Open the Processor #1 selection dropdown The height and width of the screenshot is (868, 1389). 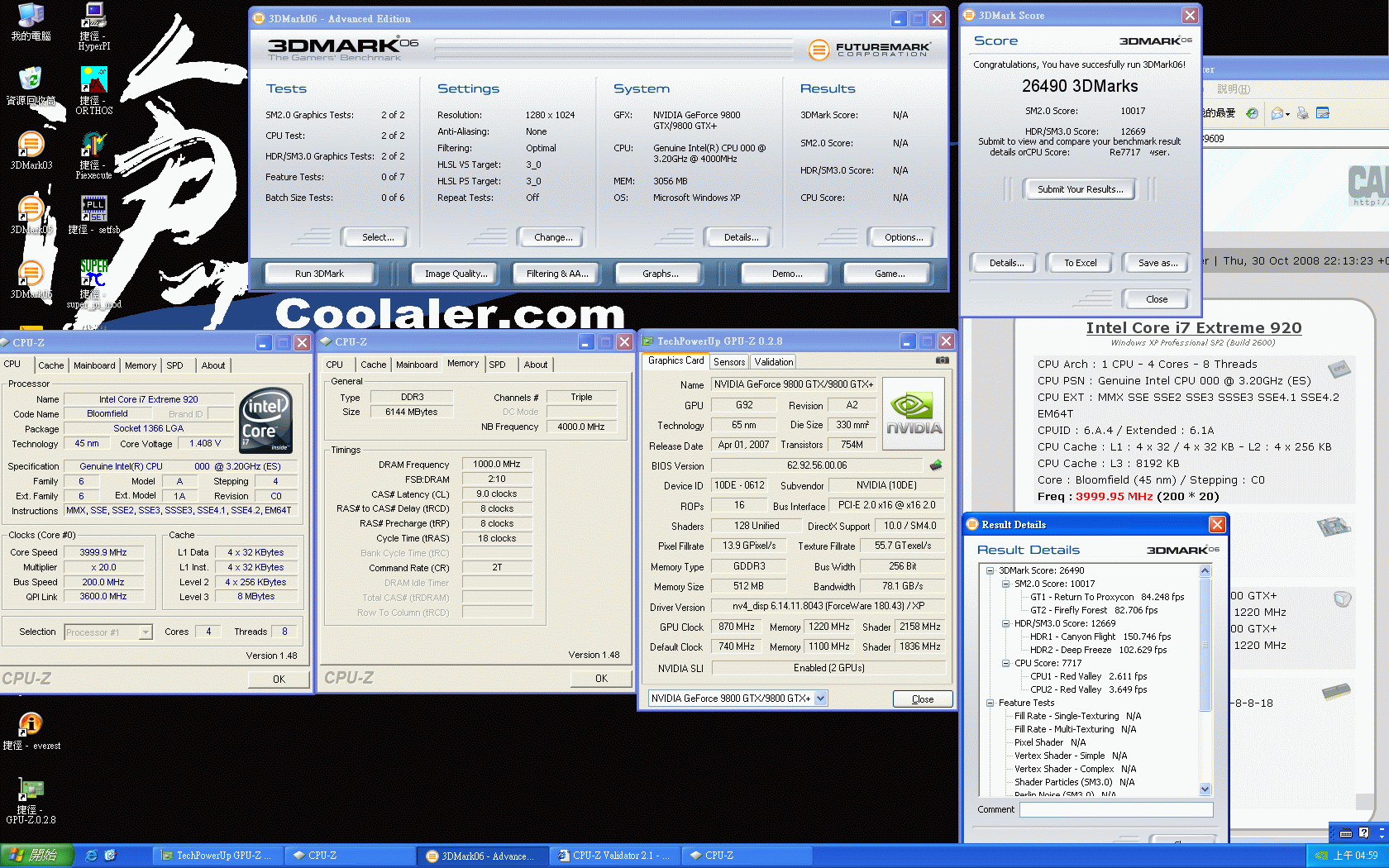tap(146, 632)
